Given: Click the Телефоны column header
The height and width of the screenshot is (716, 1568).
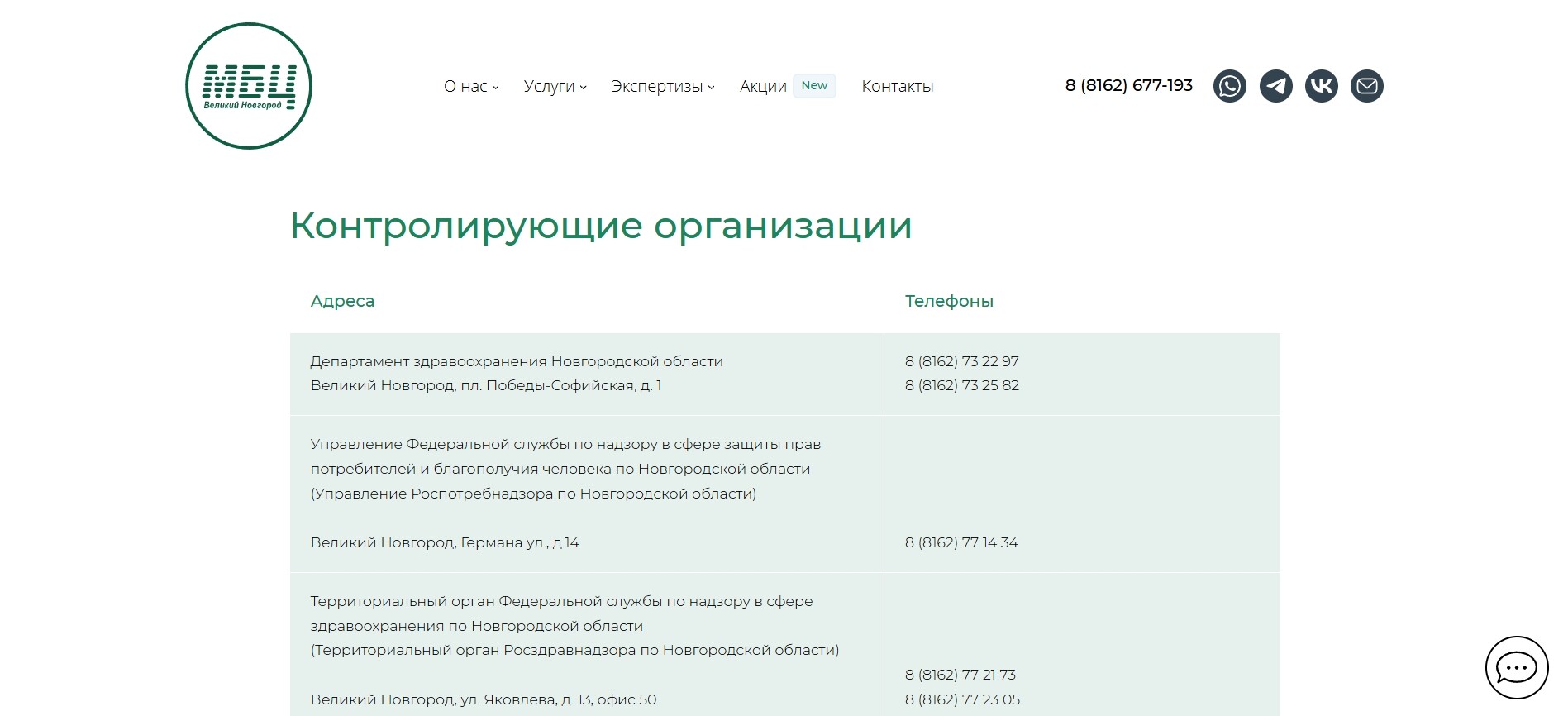Looking at the screenshot, I should point(949,301).
